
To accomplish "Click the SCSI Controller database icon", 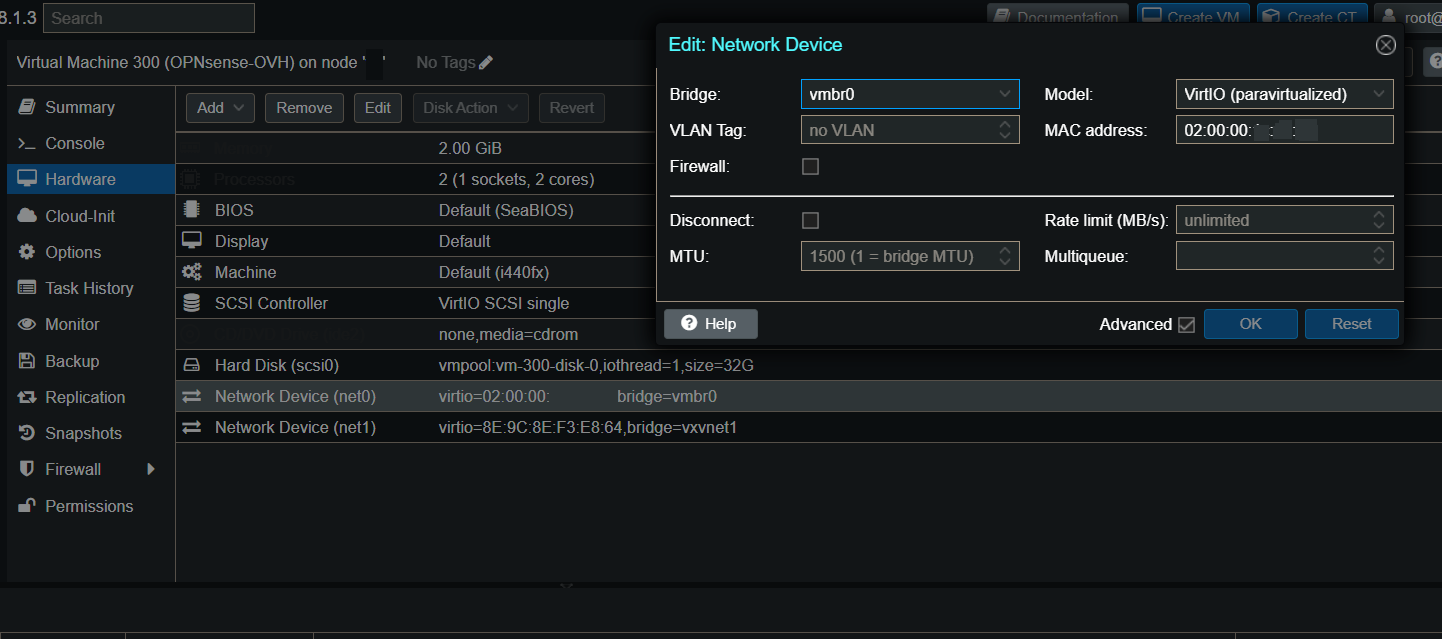I will 191,303.
